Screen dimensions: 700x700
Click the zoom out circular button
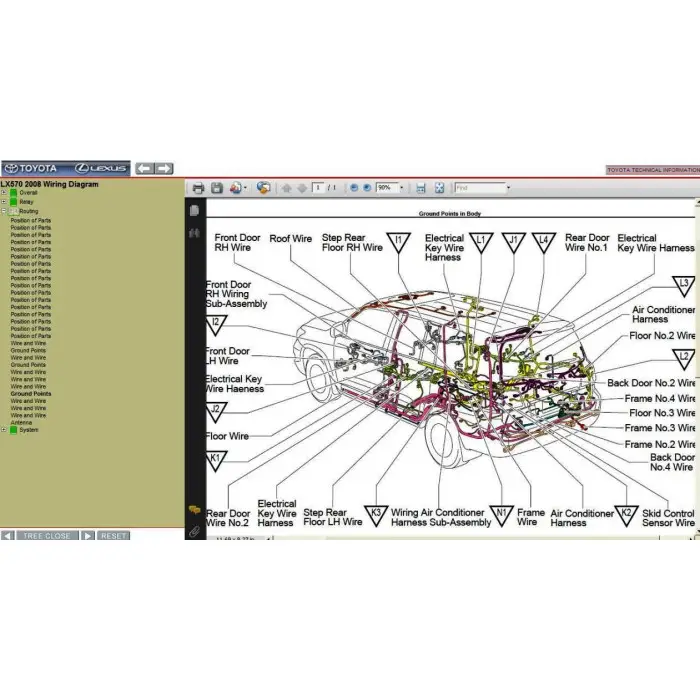(353, 188)
